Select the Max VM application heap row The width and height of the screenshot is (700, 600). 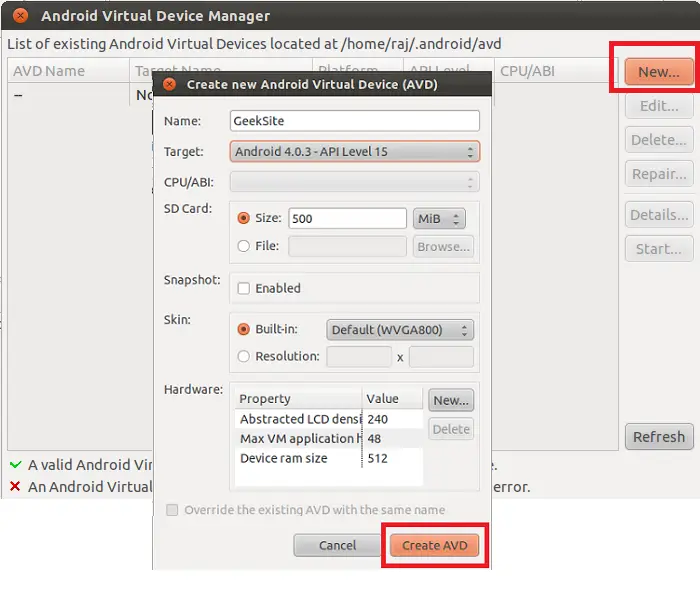click(329, 438)
